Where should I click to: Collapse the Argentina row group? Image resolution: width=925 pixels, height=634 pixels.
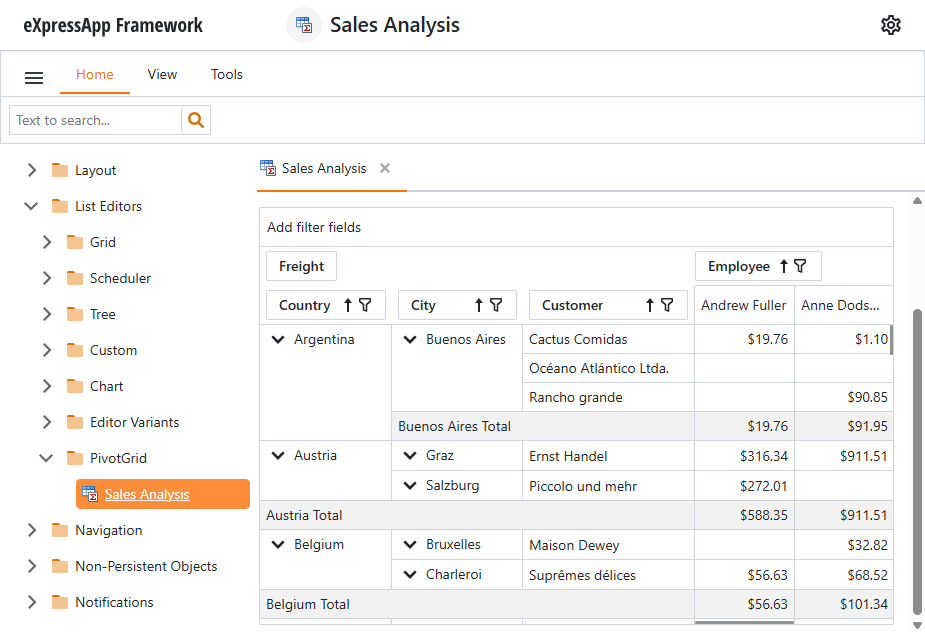pos(278,340)
